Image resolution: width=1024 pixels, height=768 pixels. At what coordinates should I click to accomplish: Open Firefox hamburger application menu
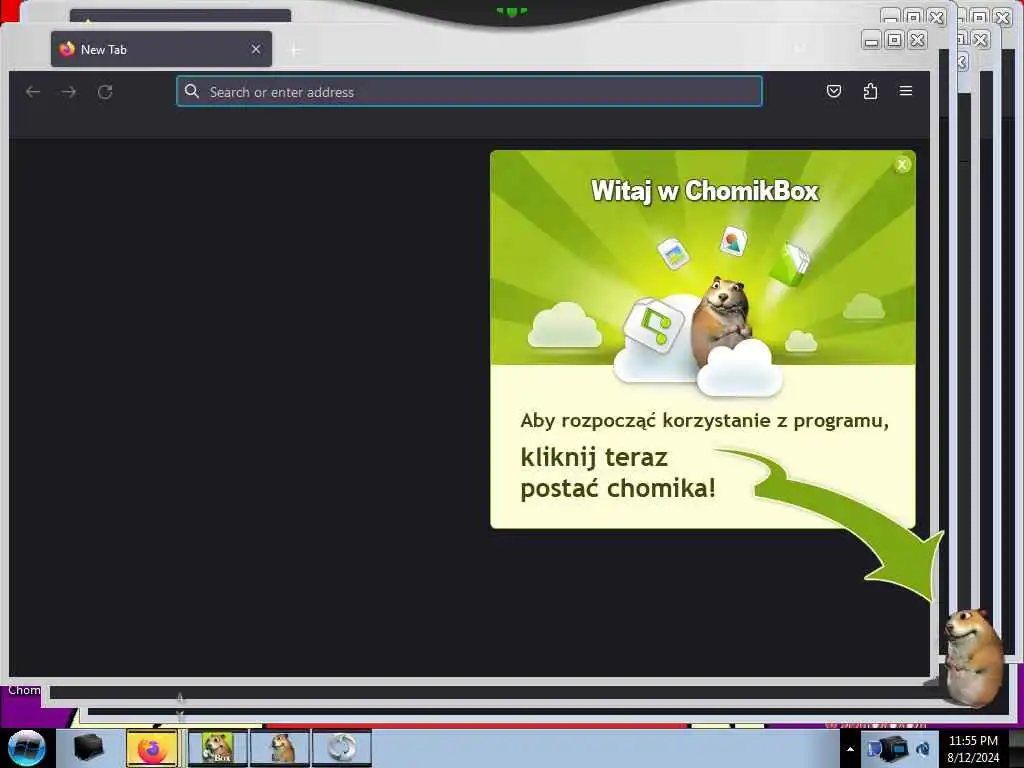click(x=906, y=91)
